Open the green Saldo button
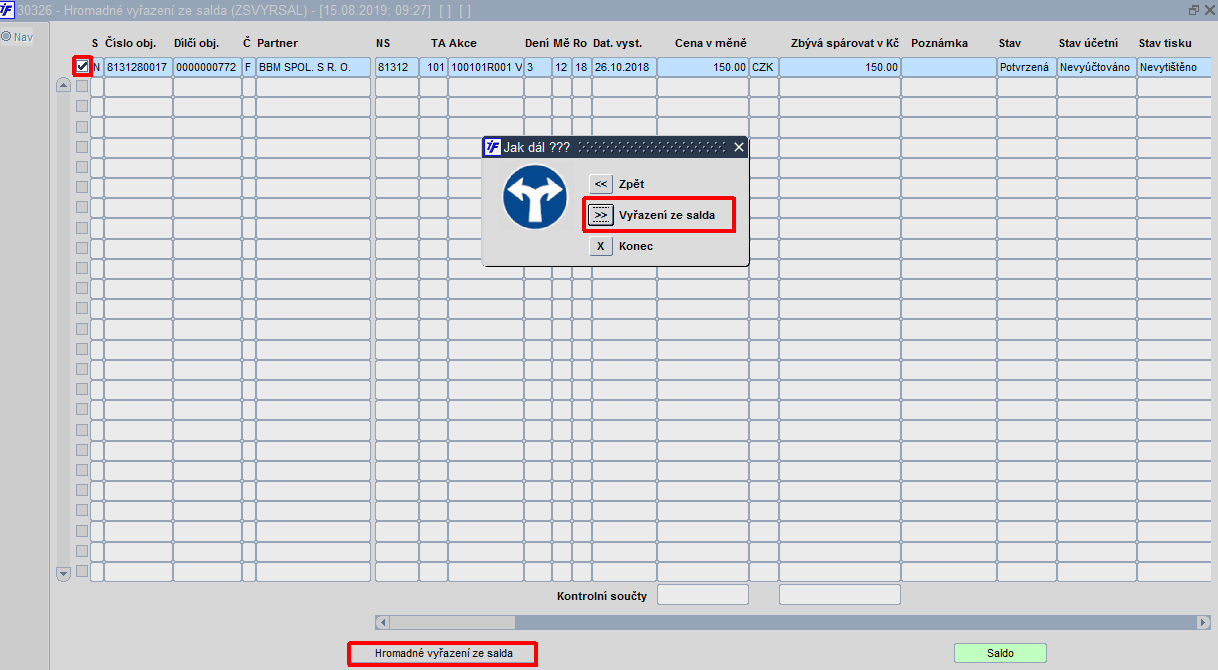Screen dimensions: 1218x670 (1000, 653)
